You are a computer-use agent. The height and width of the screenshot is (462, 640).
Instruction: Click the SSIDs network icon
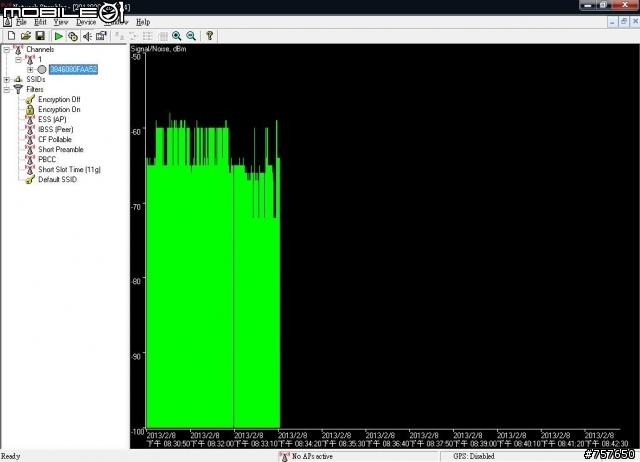click(x=18, y=79)
